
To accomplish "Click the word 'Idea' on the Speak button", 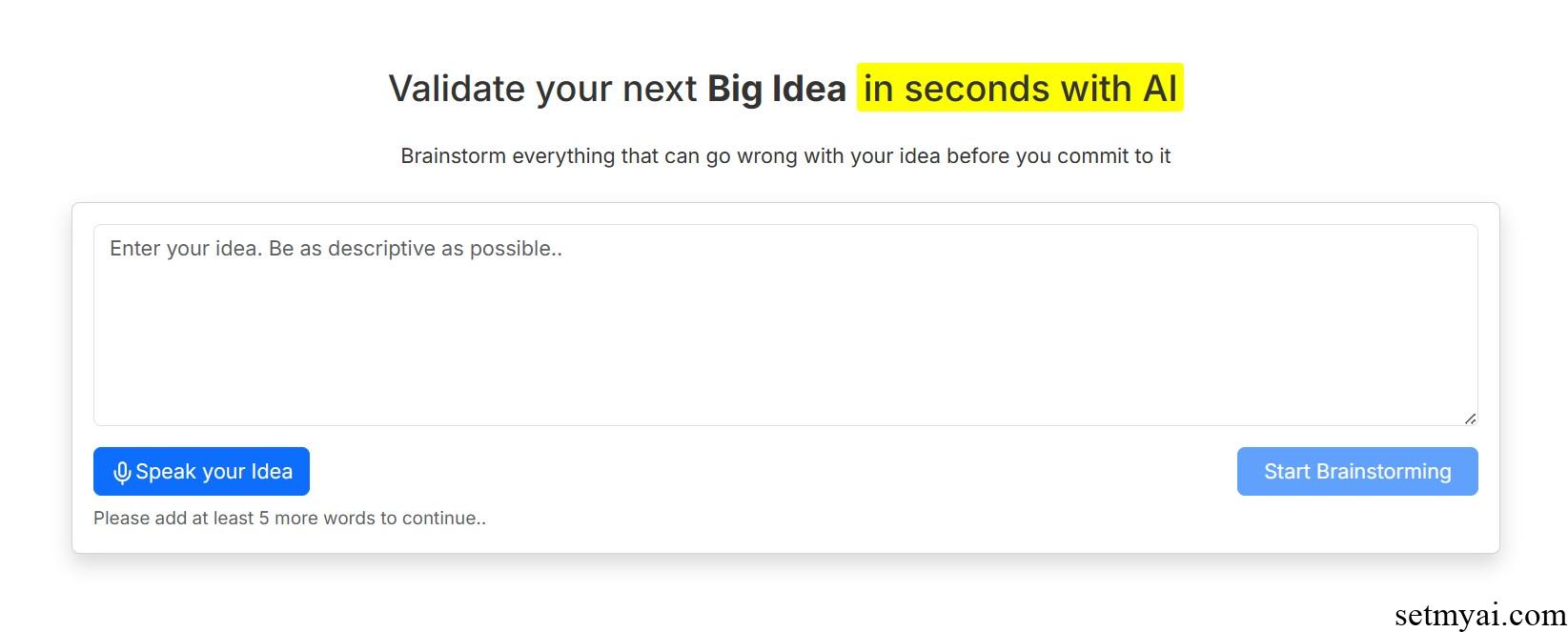I will click(272, 472).
